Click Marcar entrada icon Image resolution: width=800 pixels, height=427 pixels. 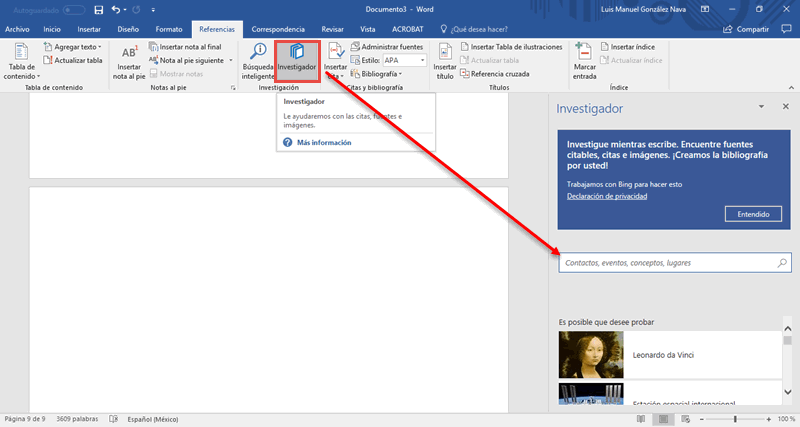(584, 60)
